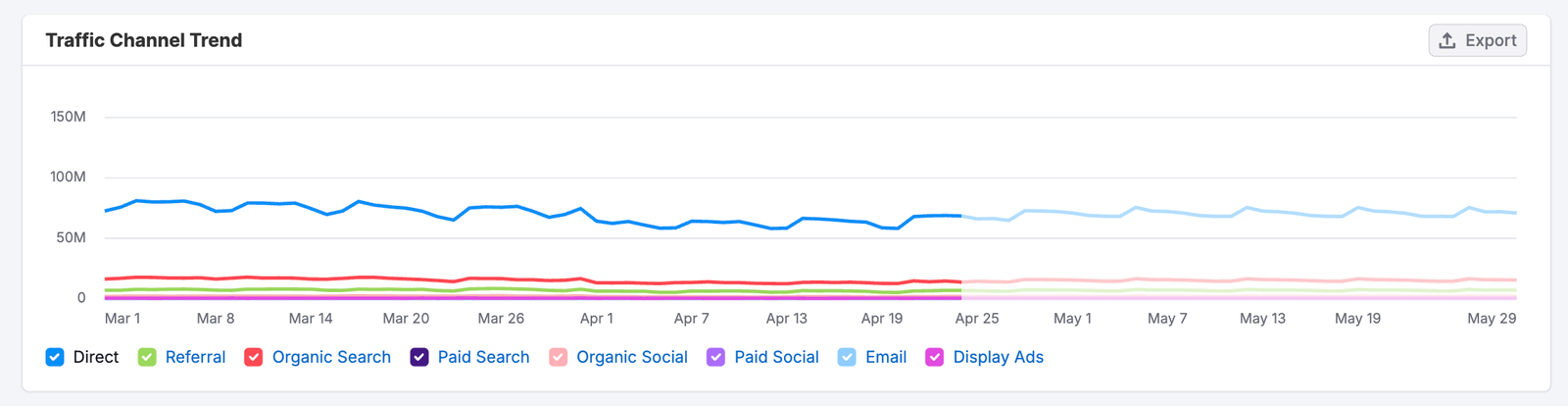Click the Organic Search legend text
This screenshot has height=406, width=1568.
331,357
